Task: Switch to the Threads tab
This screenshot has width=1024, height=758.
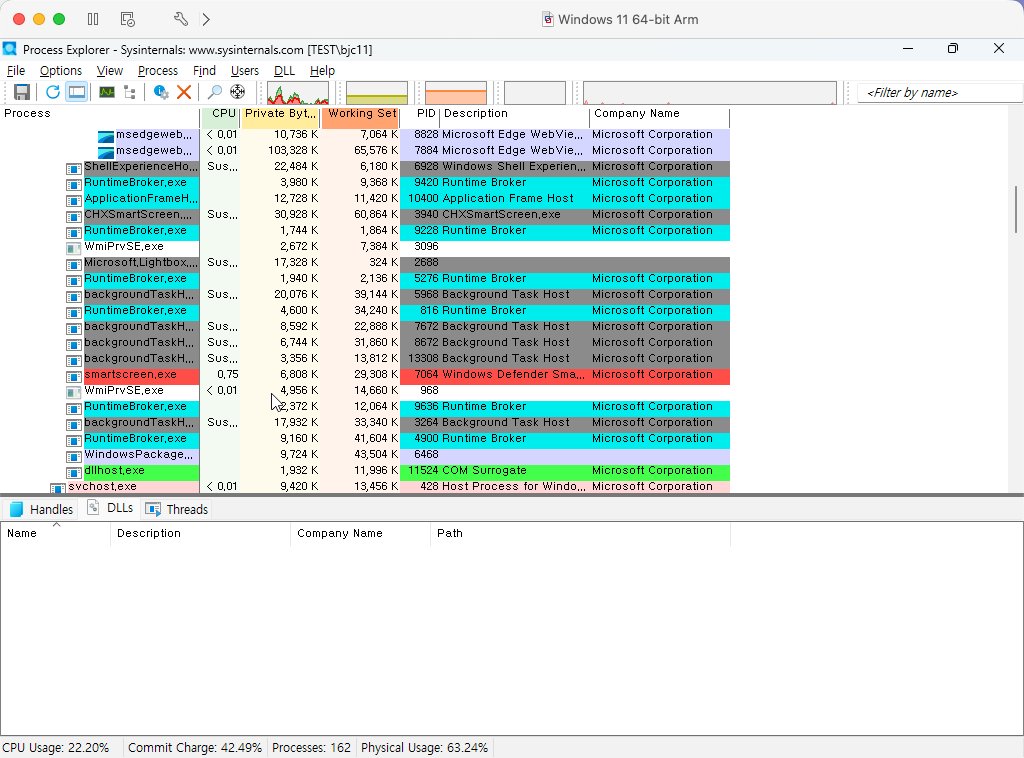Action: coord(177,509)
